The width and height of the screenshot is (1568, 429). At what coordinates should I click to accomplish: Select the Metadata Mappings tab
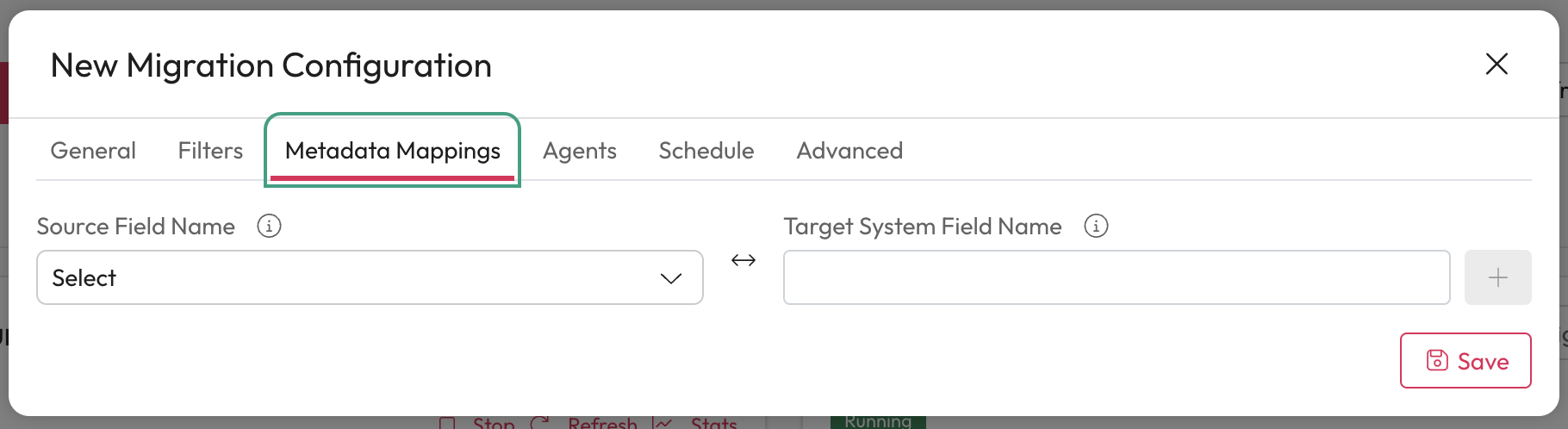[393, 151]
